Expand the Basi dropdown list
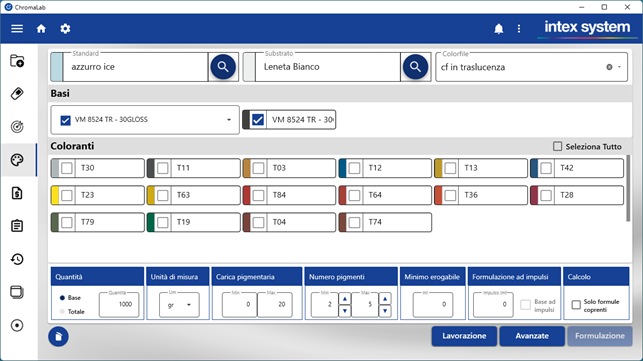The image size is (643, 361). point(229,120)
